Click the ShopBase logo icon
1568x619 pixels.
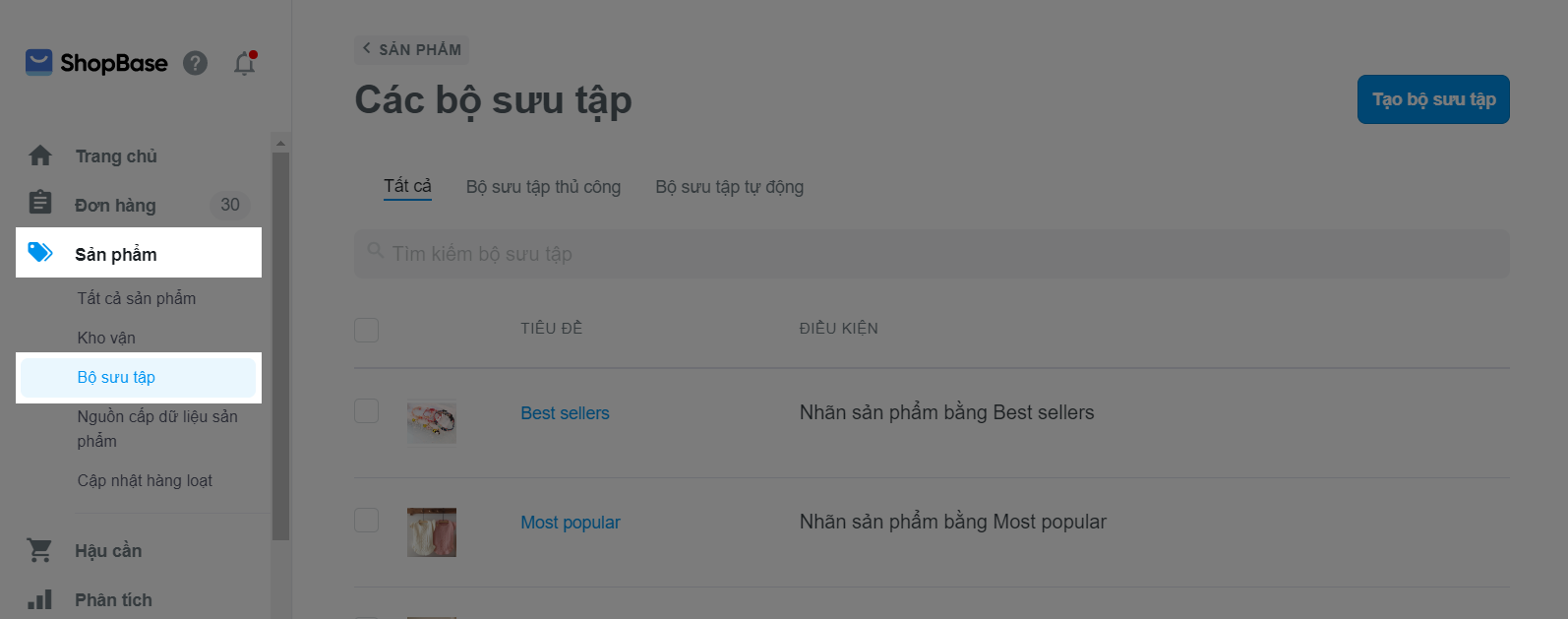tap(38, 63)
